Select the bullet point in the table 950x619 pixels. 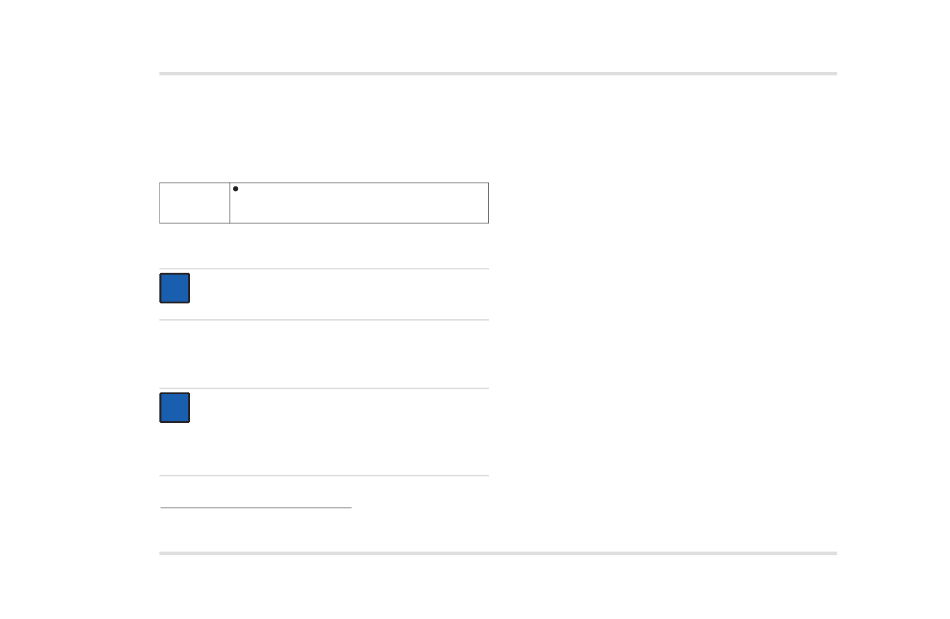tap(236, 189)
